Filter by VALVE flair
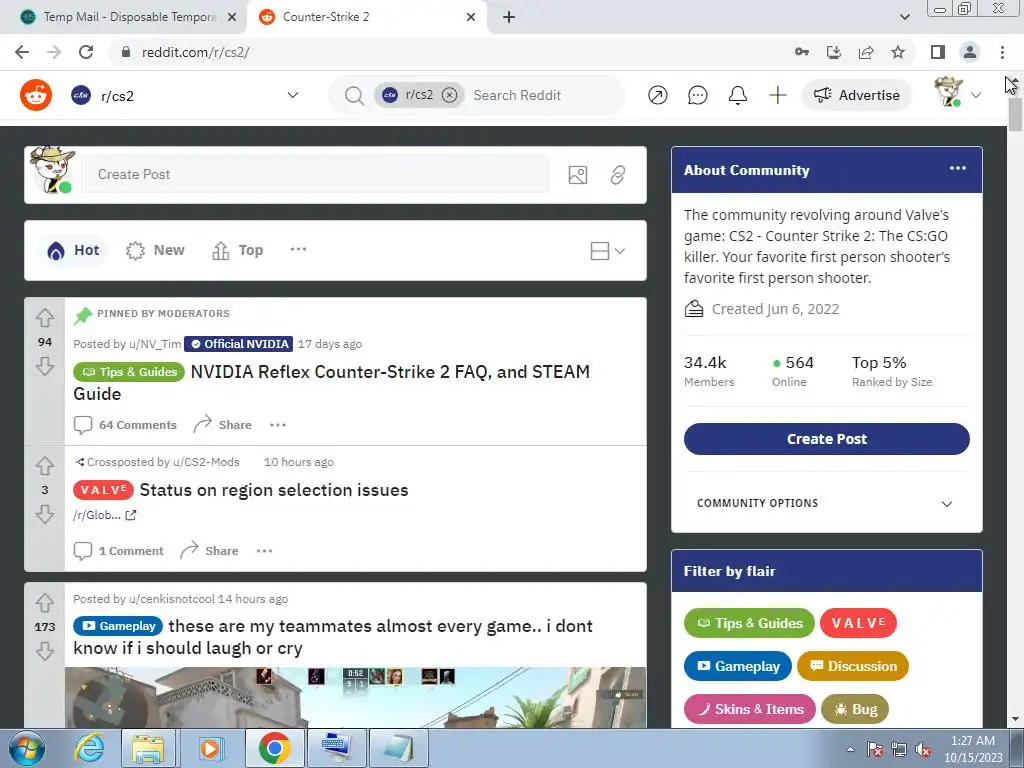 pos(858,623)
